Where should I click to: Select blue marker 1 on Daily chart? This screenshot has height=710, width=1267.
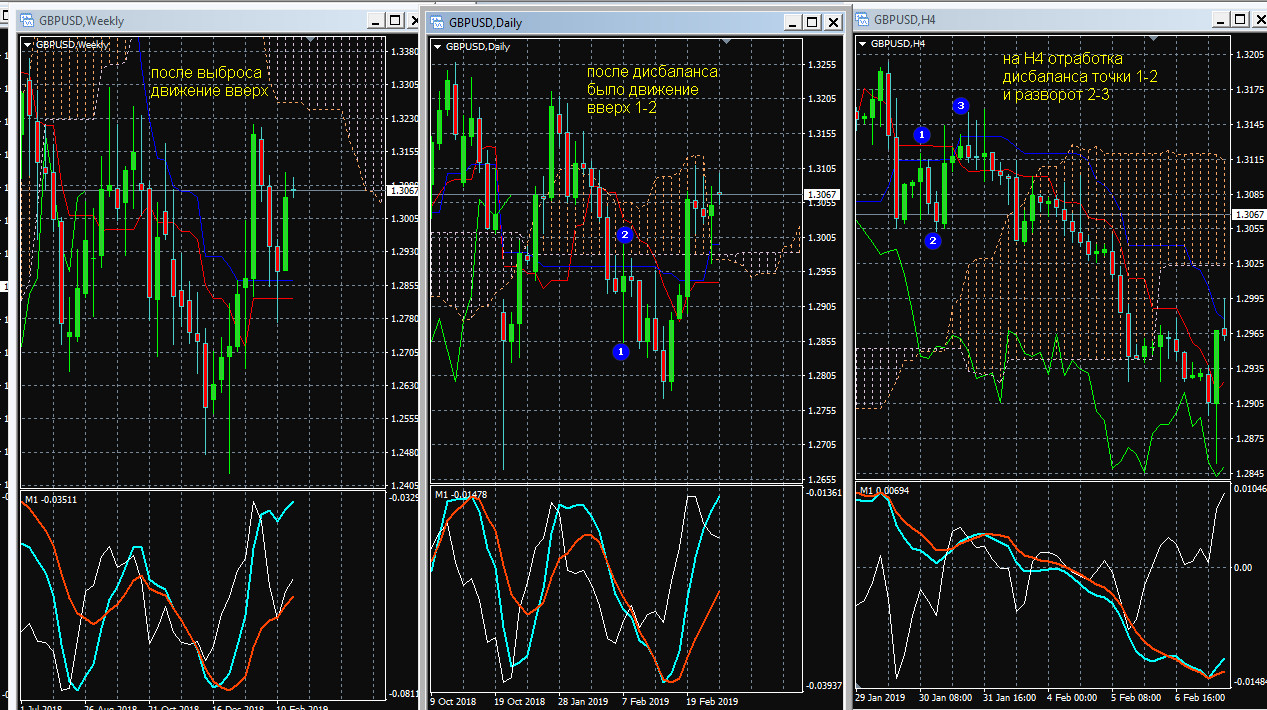tap(621, 351)
